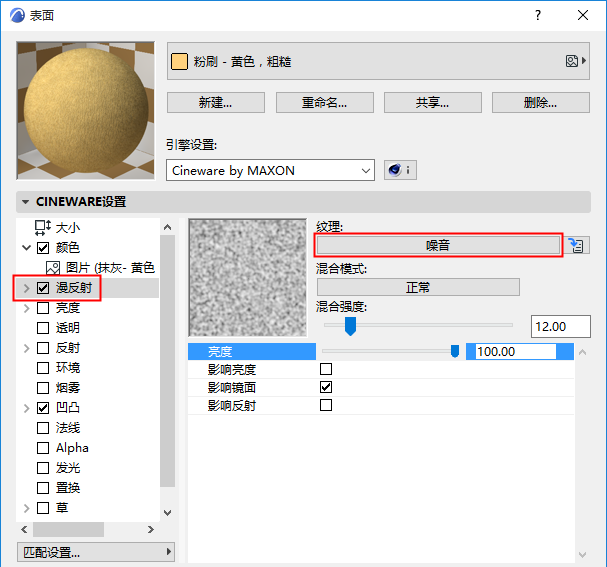Uncheck the 凹凸 bump checkbox
This screenshot has height=567, width=607.
(x=43, y=408)
